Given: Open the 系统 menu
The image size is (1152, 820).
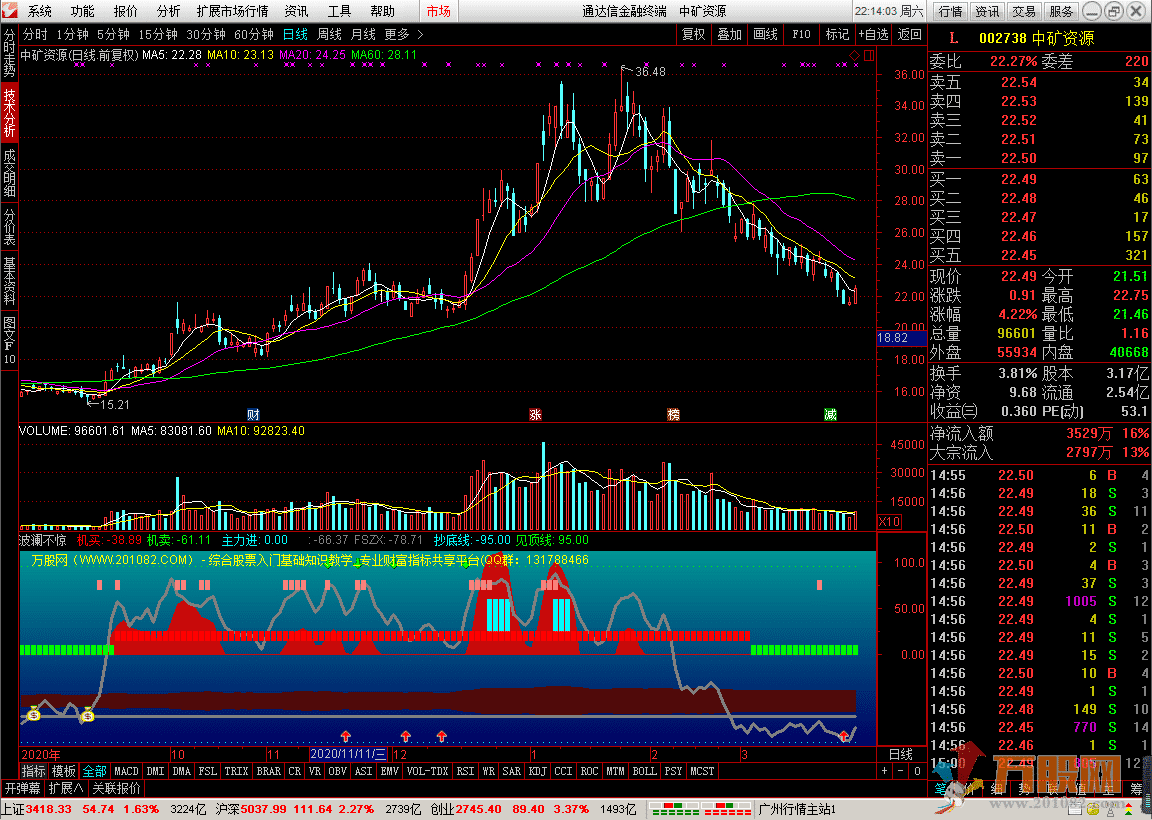Looking at the screenshot, I should [40, 11].
